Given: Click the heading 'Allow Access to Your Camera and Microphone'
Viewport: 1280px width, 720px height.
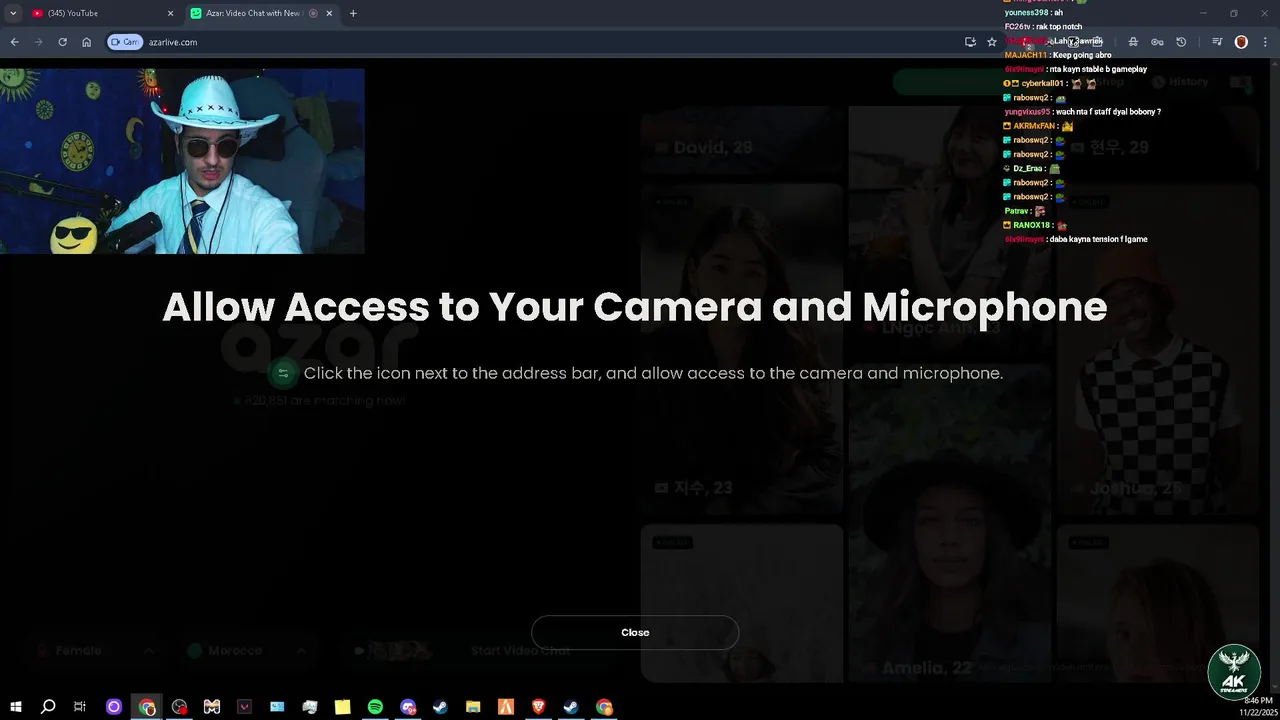Looking at the screenshot, I should (x=635, y=307).
